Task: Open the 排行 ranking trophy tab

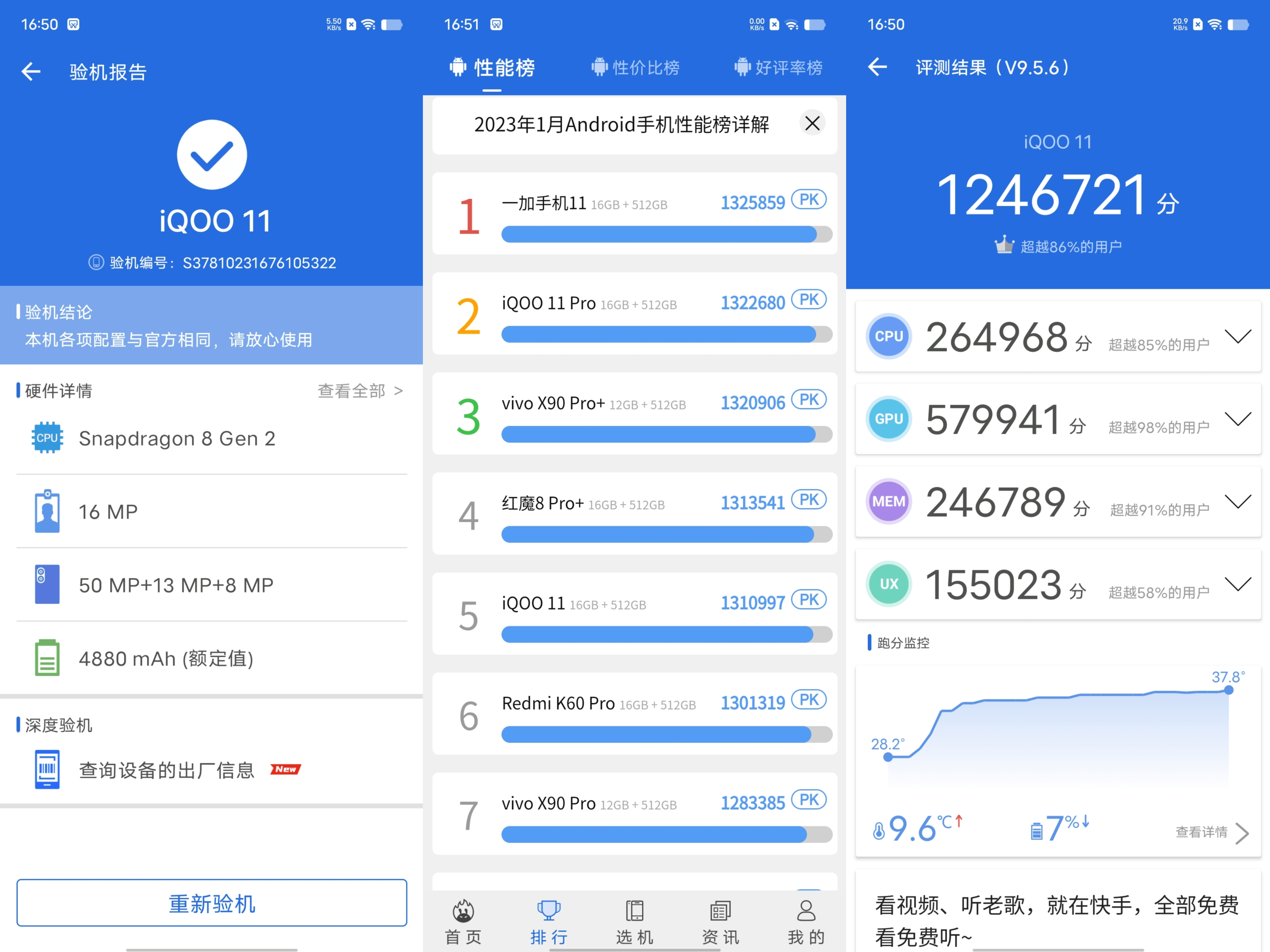Action: point(549,921)
